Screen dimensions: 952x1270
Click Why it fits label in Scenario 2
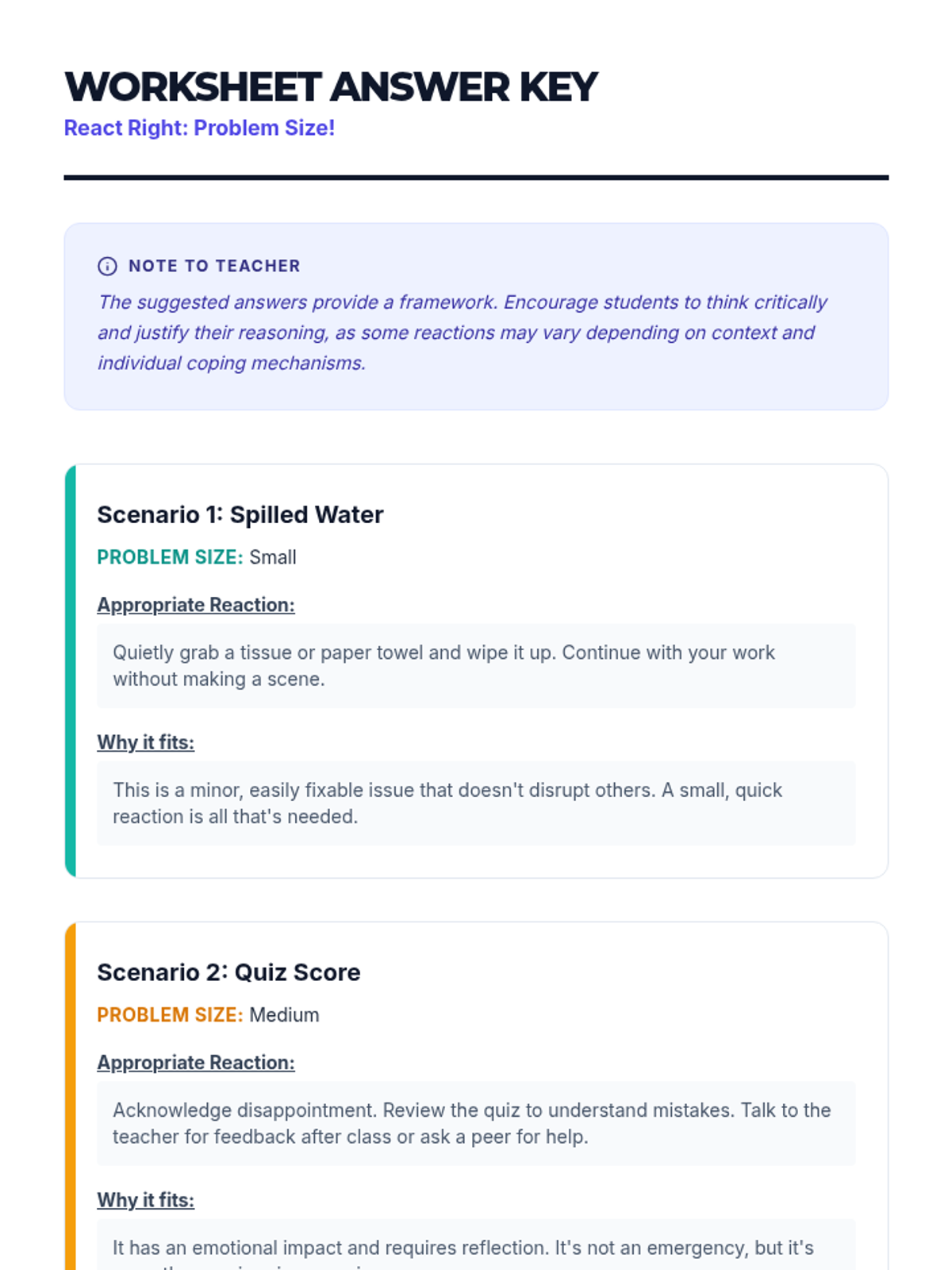[x=146, y=1200]
